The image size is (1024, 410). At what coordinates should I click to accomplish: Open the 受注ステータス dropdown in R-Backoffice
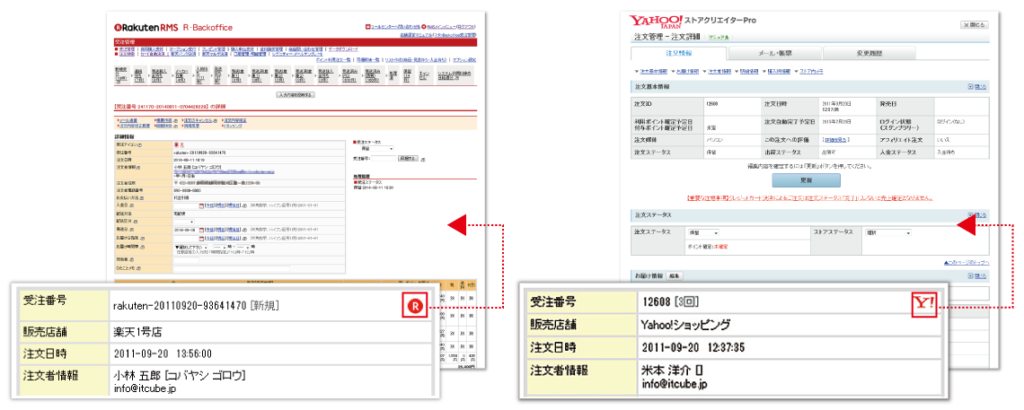click(377, 149)
